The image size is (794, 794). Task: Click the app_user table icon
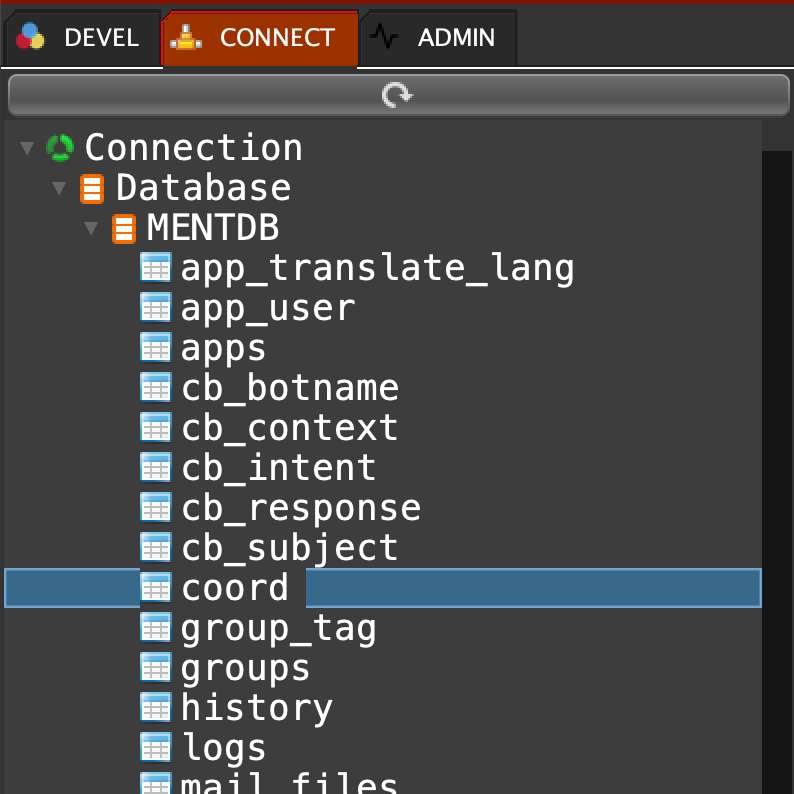click(155, 308)
